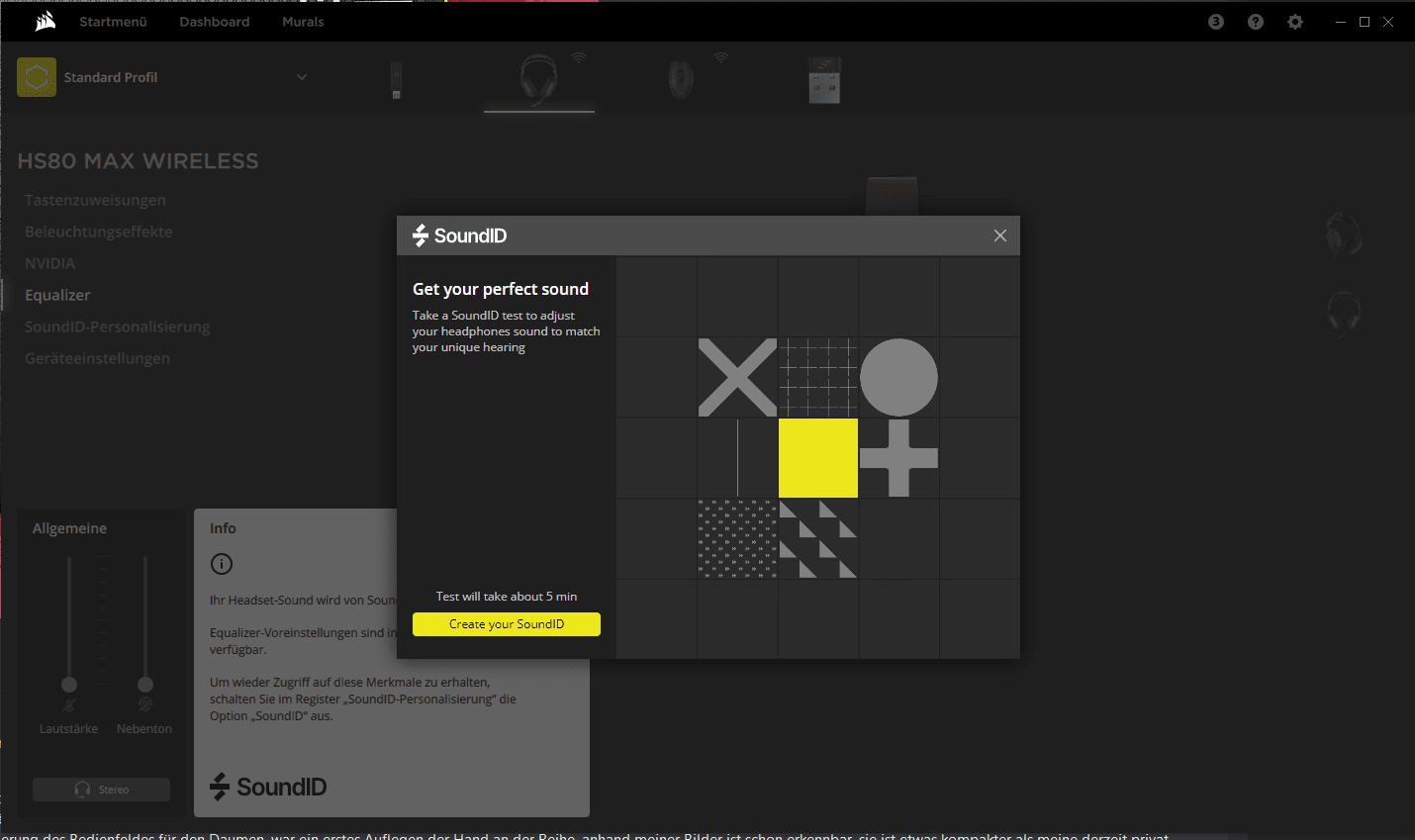Open iCUE settings gear
This screenshot has height=840, width=1415.
[1295, 22]
